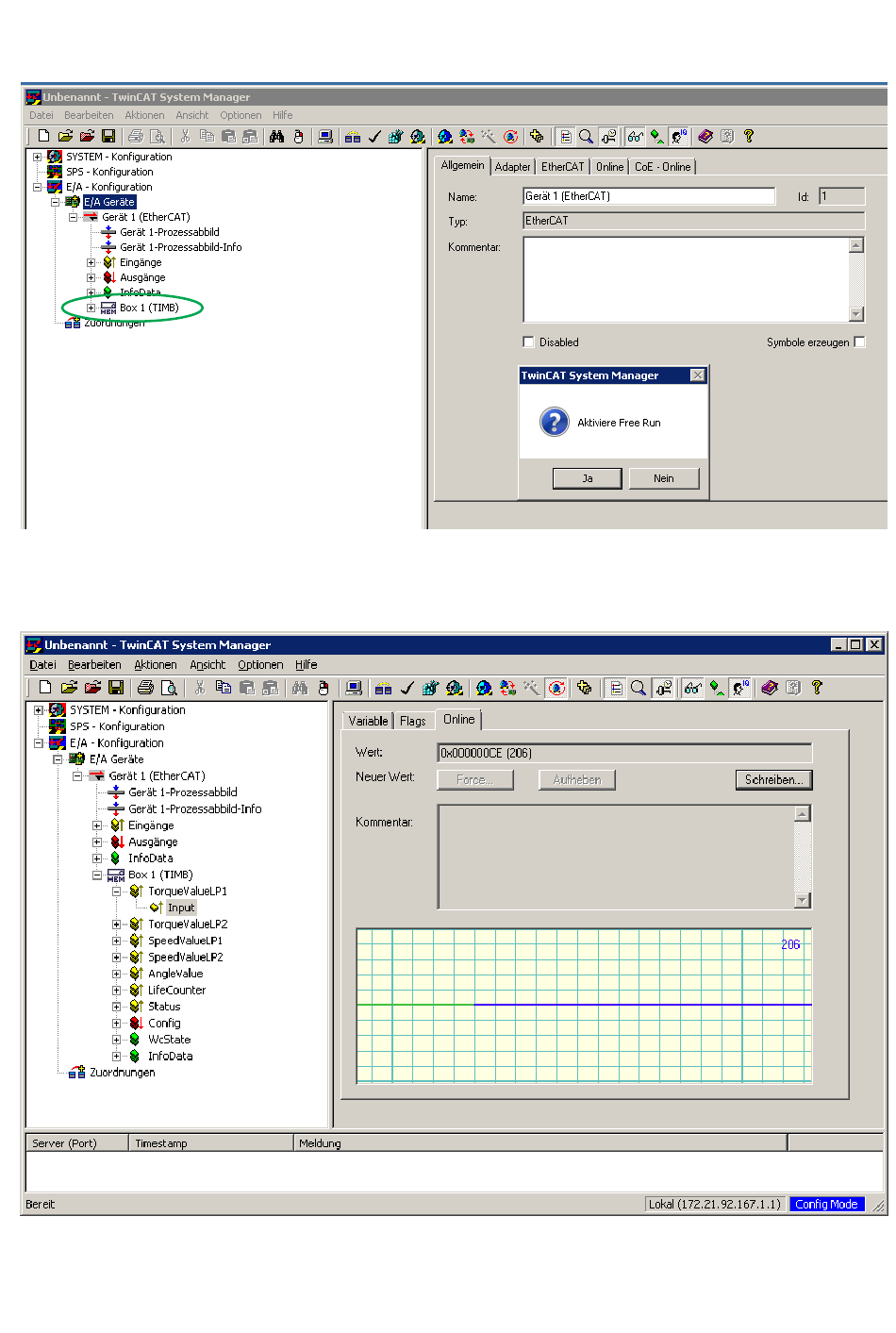Open the Flags tab
Image resolution: width=896 pixels, height=1333 pixels.
[x=413, y=721]
